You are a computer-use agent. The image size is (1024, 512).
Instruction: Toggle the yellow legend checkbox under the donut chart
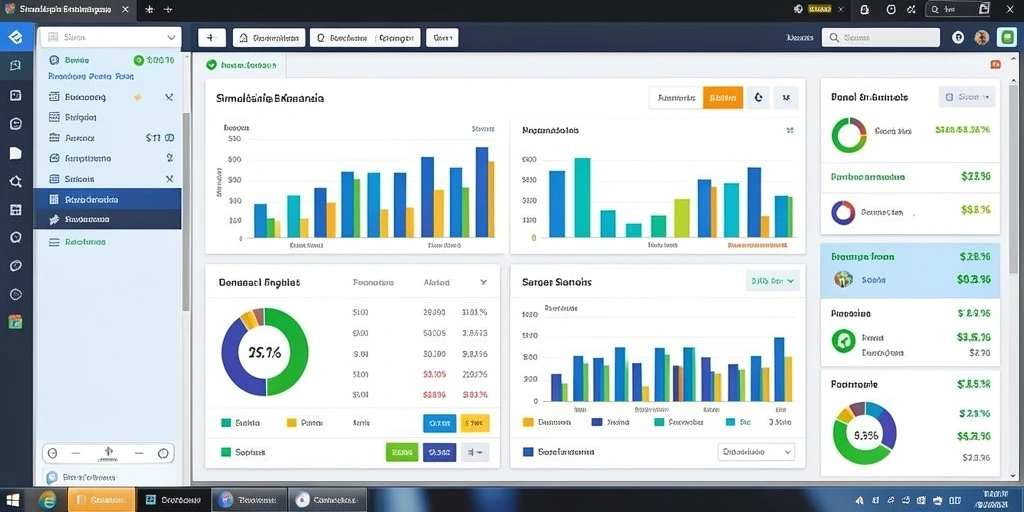tap(292, 423)
